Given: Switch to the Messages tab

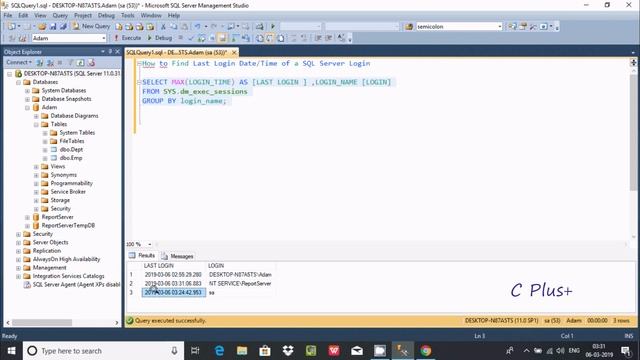Looking at the screenshot, I should [177, 256].
